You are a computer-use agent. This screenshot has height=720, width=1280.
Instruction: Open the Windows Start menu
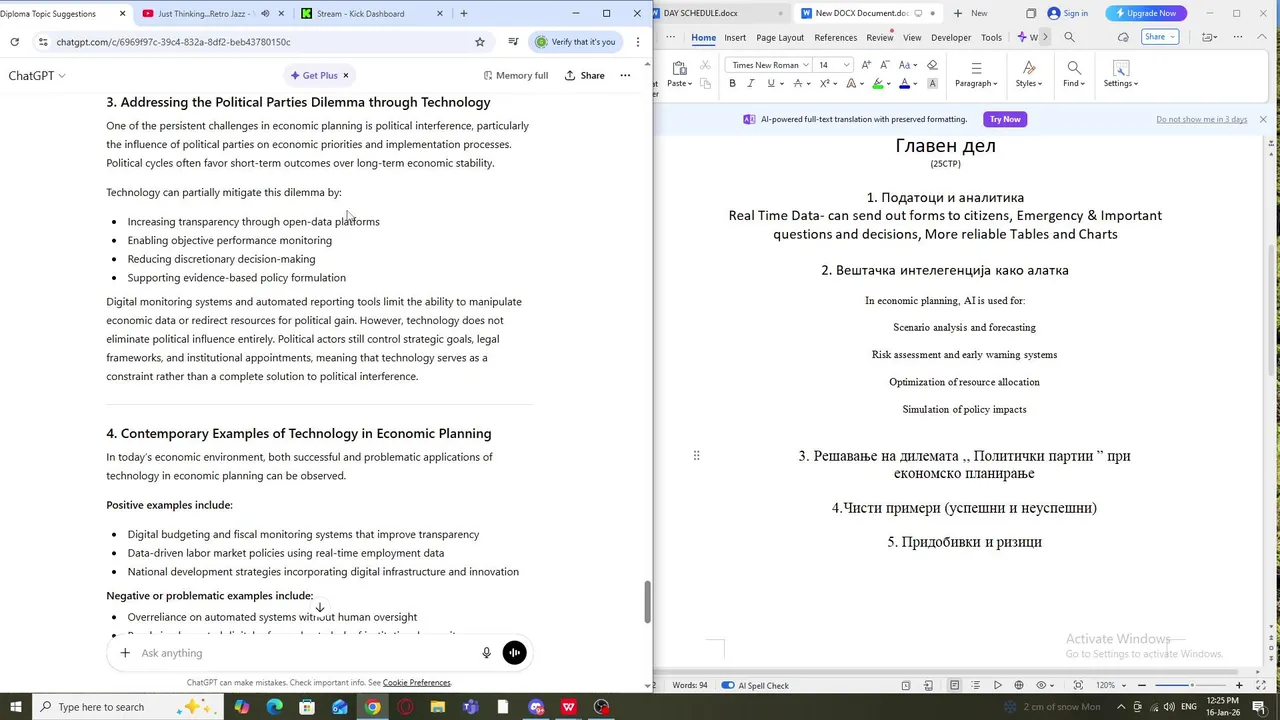click(15, 707)
